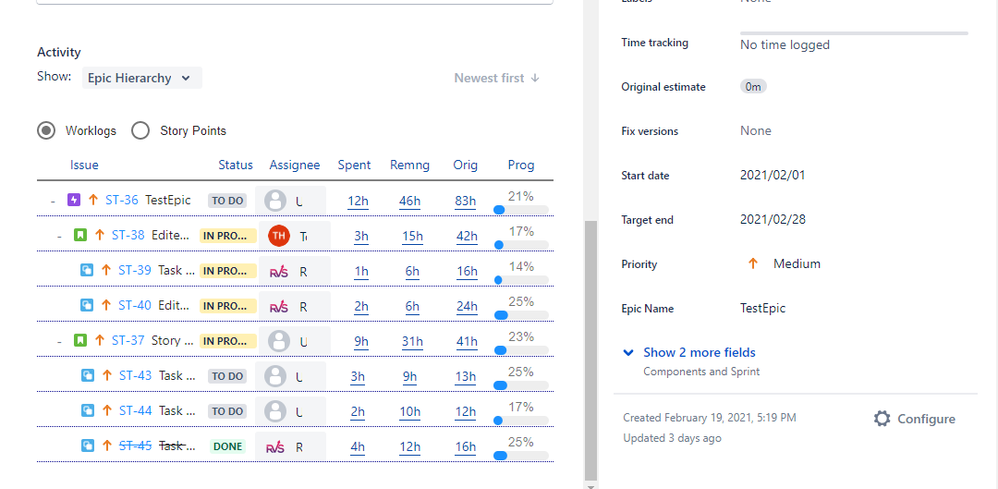Click the unassigned avatar on ST-36 row
This screenshot has width=998, height=489.
point(276,201)
